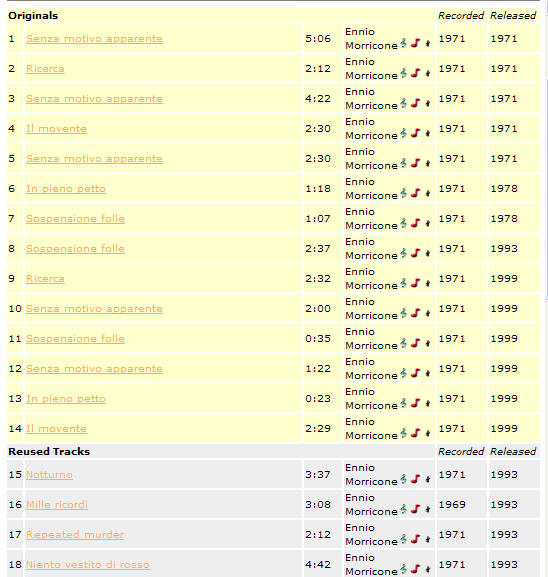
Task: Click the red music note beside In pieno petto, track 6
Action: click(416, 193)
